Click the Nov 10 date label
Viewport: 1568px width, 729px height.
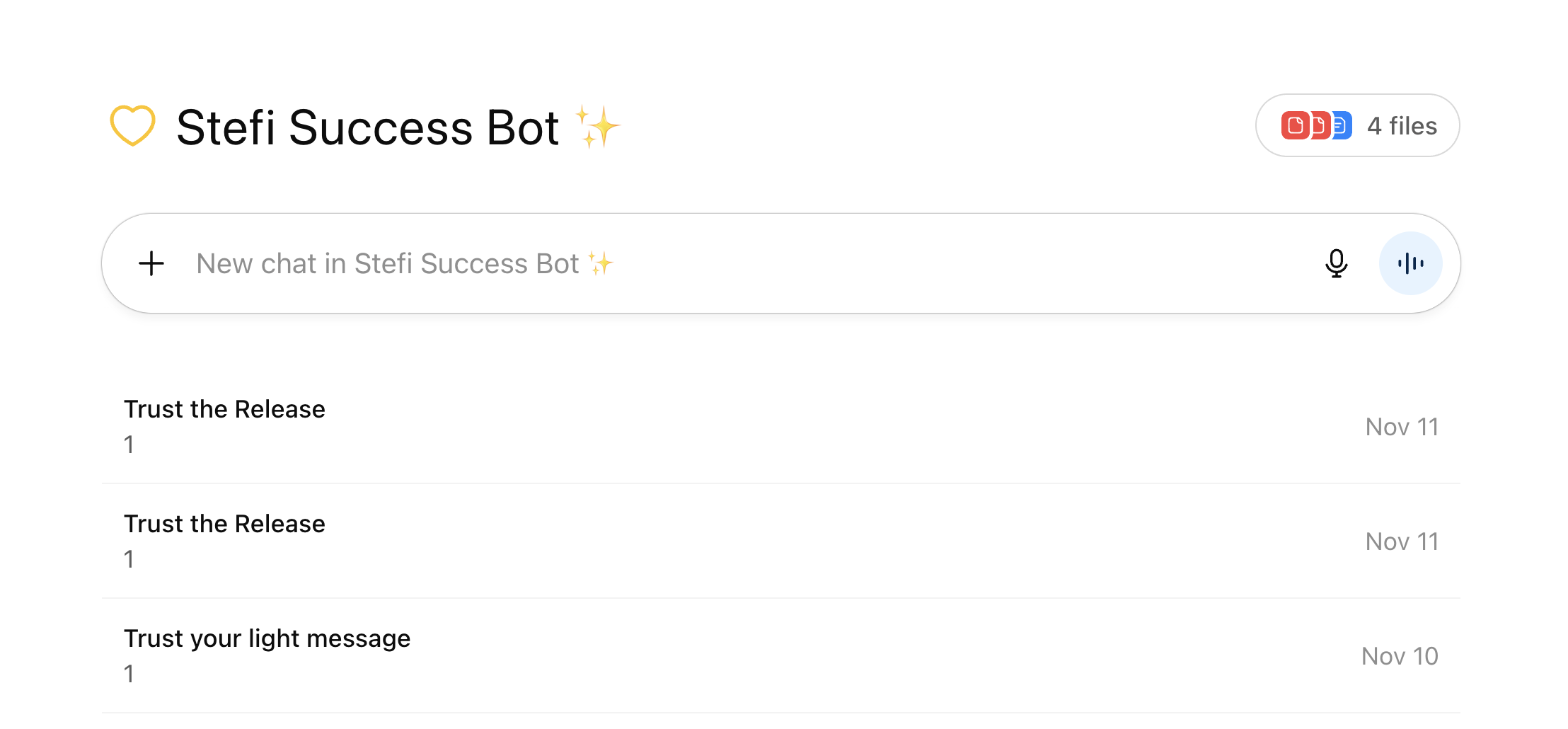click(1400, 656)
